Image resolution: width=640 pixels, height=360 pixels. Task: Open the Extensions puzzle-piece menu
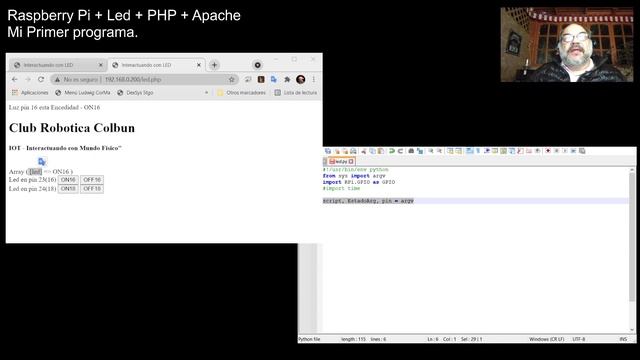[287, 80]
